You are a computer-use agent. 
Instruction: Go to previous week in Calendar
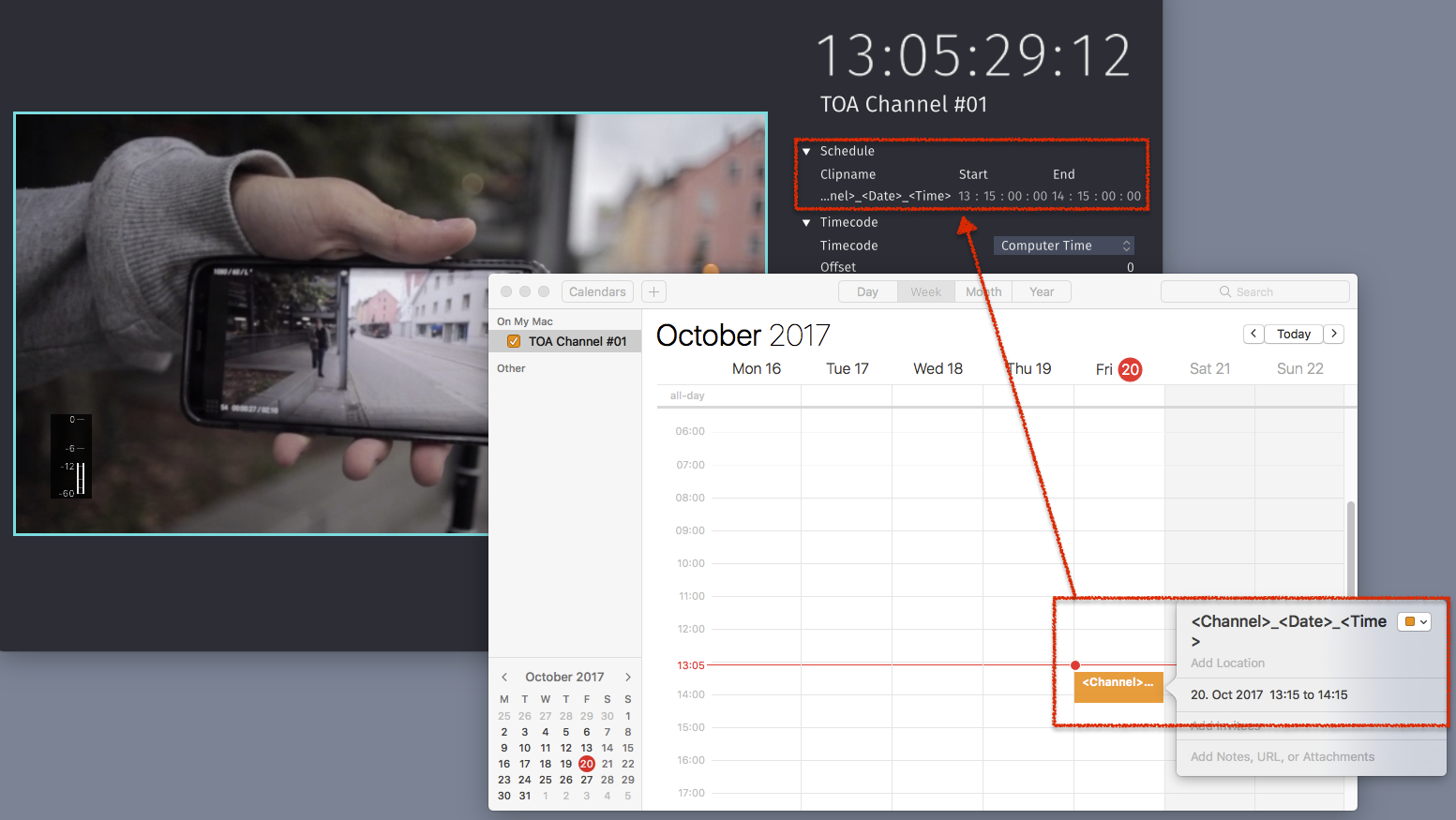1253,334
